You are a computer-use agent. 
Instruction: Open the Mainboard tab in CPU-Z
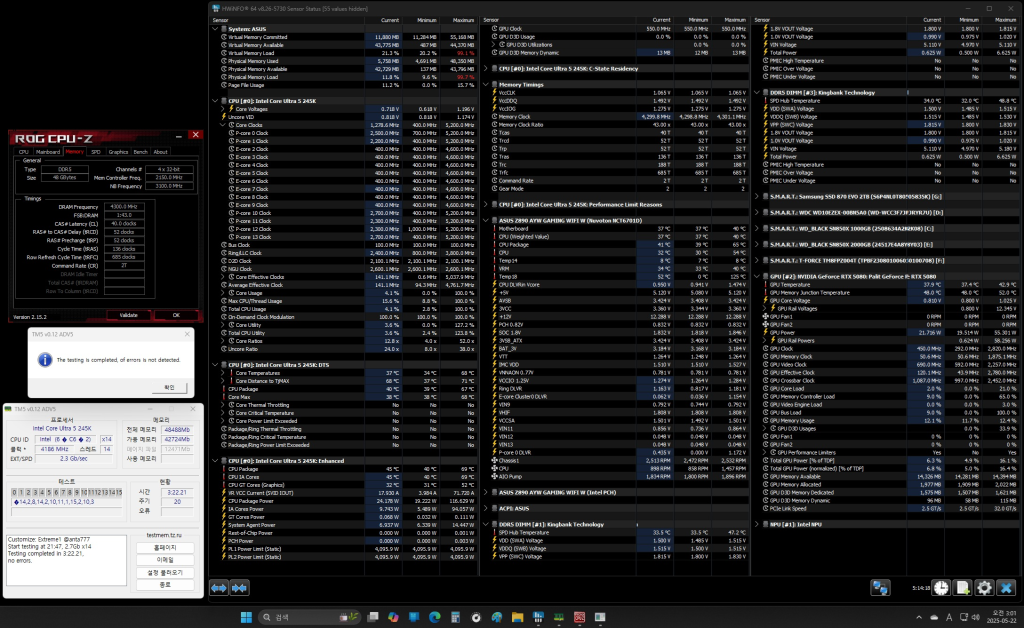click(x=48, y=151)
